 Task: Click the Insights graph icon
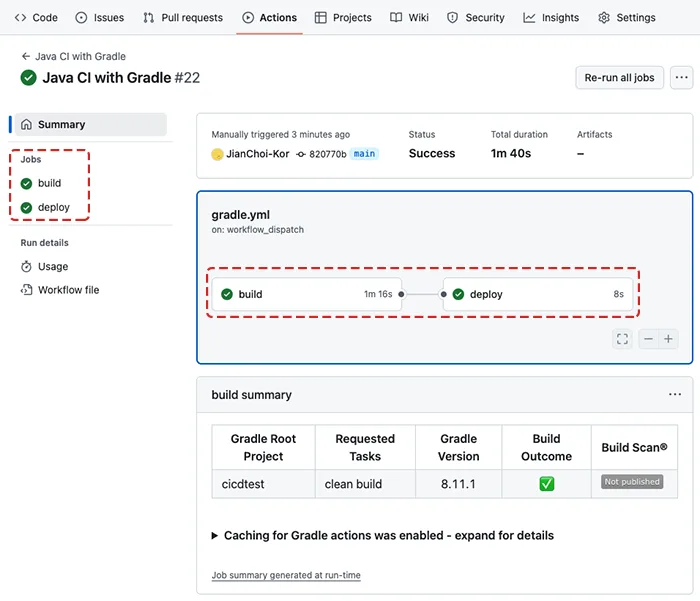[529, 17]
